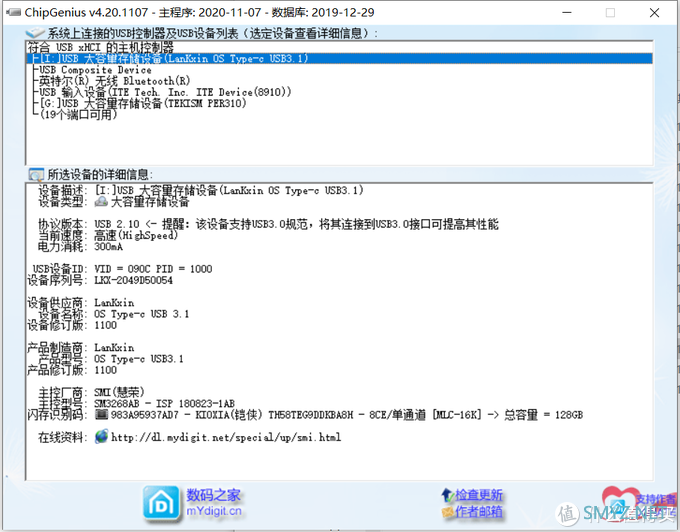Click the SM3268AB - ISP 180823-1AB line

(x=164, y=404)
